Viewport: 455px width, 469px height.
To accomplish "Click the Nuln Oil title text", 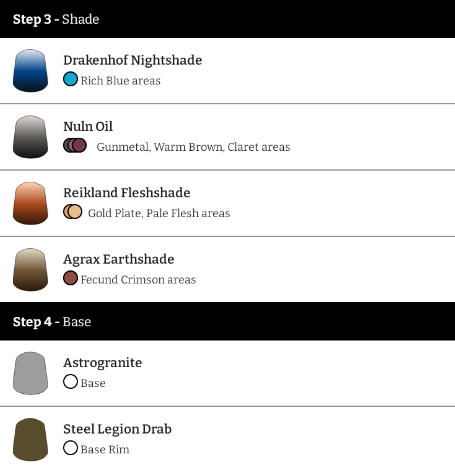I will (x=88, y=126).
